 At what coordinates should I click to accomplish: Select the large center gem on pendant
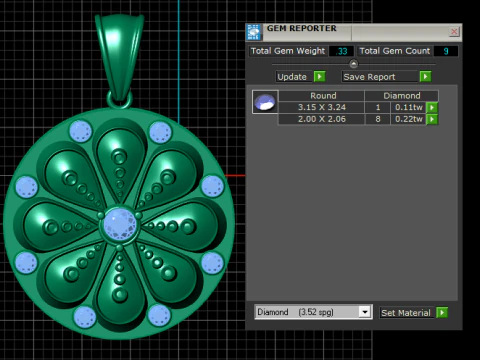pos(120,224)
